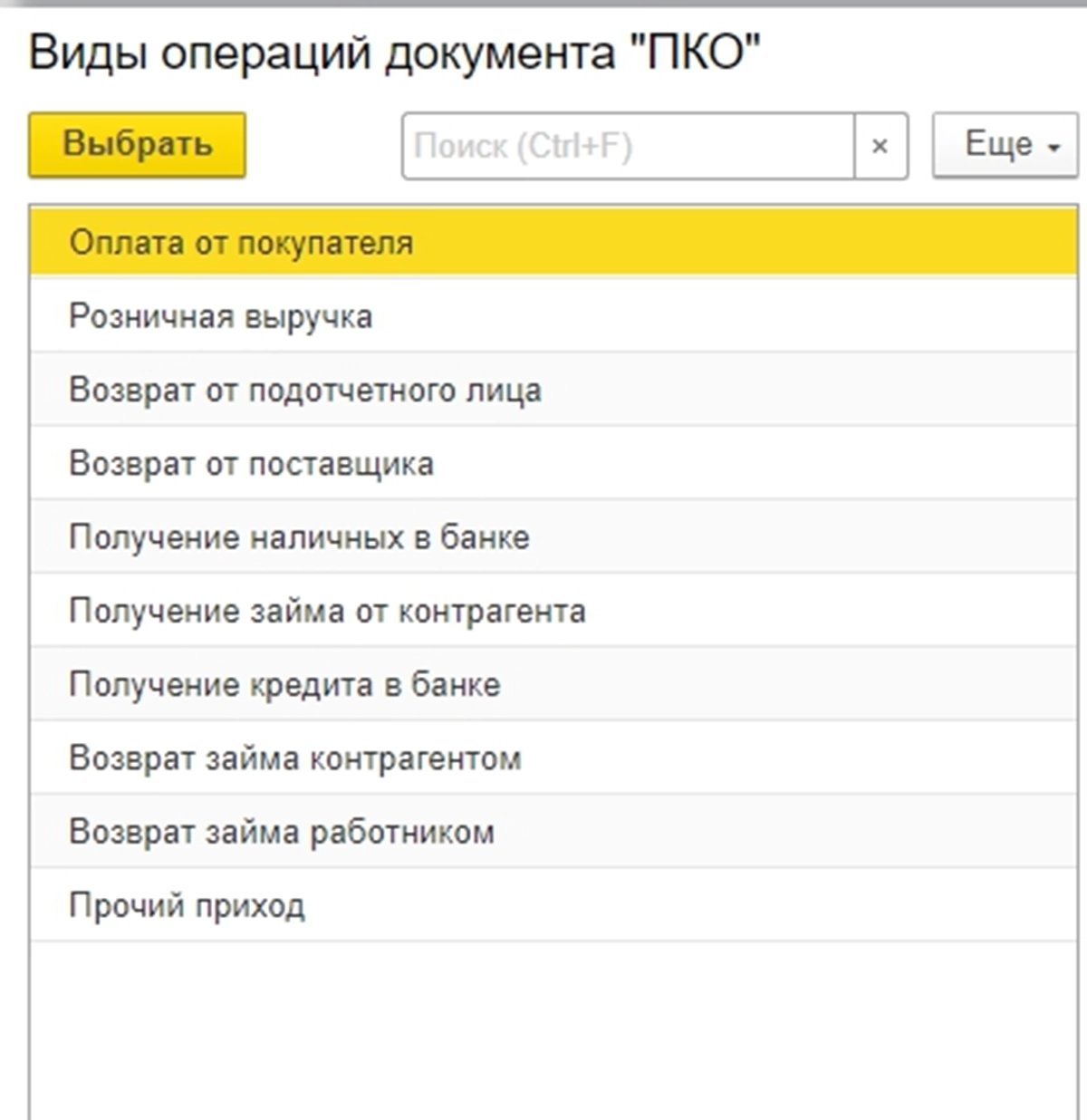Click the small arrow on the Еще button

pyautogui.click(x=1053, y=148)
